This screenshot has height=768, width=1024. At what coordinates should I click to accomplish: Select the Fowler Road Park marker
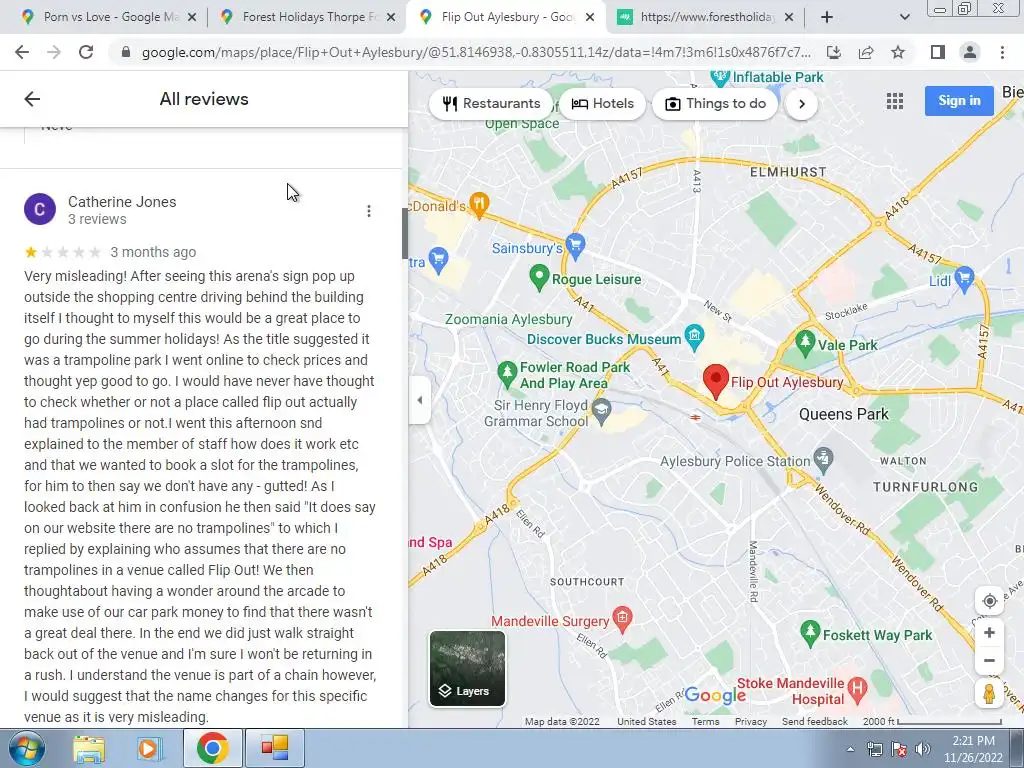(x=507, y=373)
